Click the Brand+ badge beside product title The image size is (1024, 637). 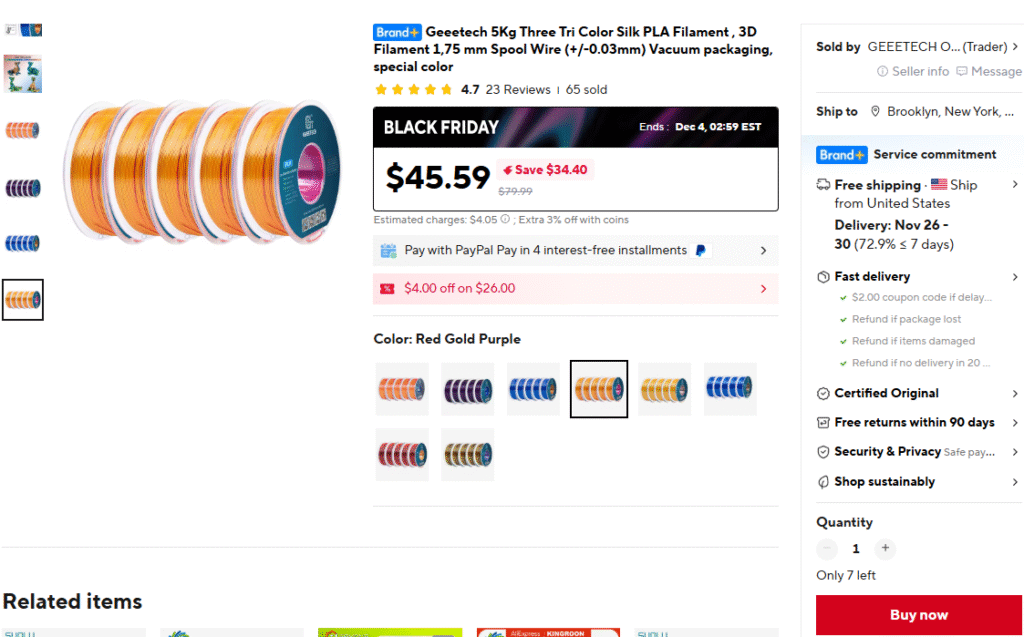pyautogui.click(x=397, y=32)
